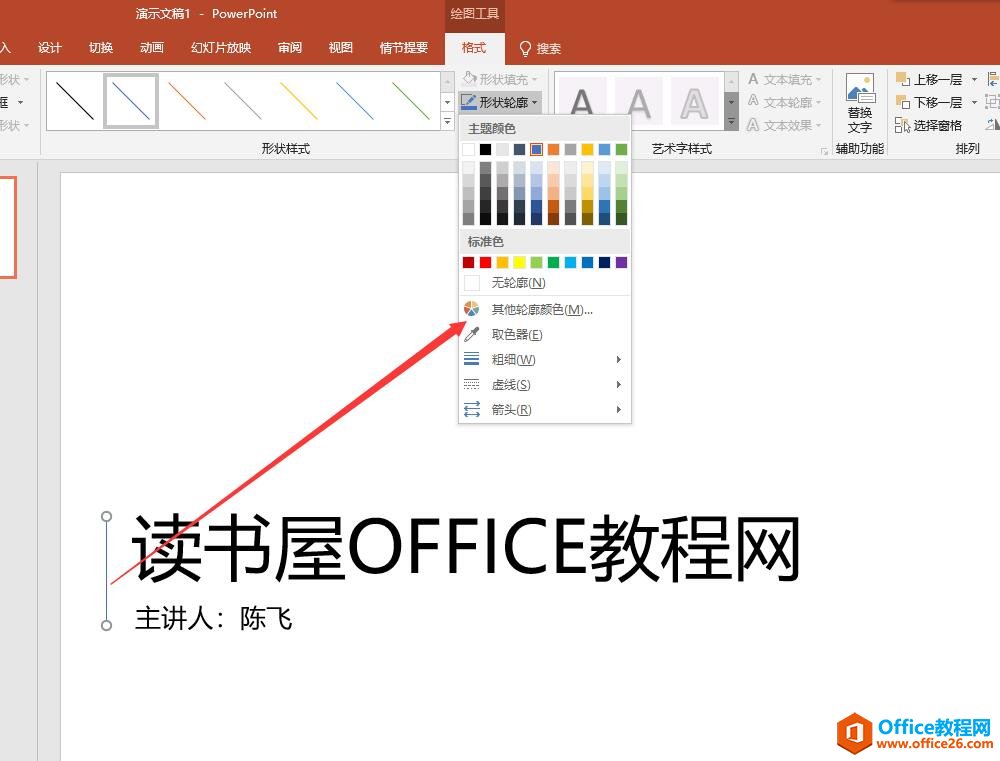This screenshot has height=761, width=1000.
Task: Expand the 虚线 dashed line submenu
Action: click(511, 384)
